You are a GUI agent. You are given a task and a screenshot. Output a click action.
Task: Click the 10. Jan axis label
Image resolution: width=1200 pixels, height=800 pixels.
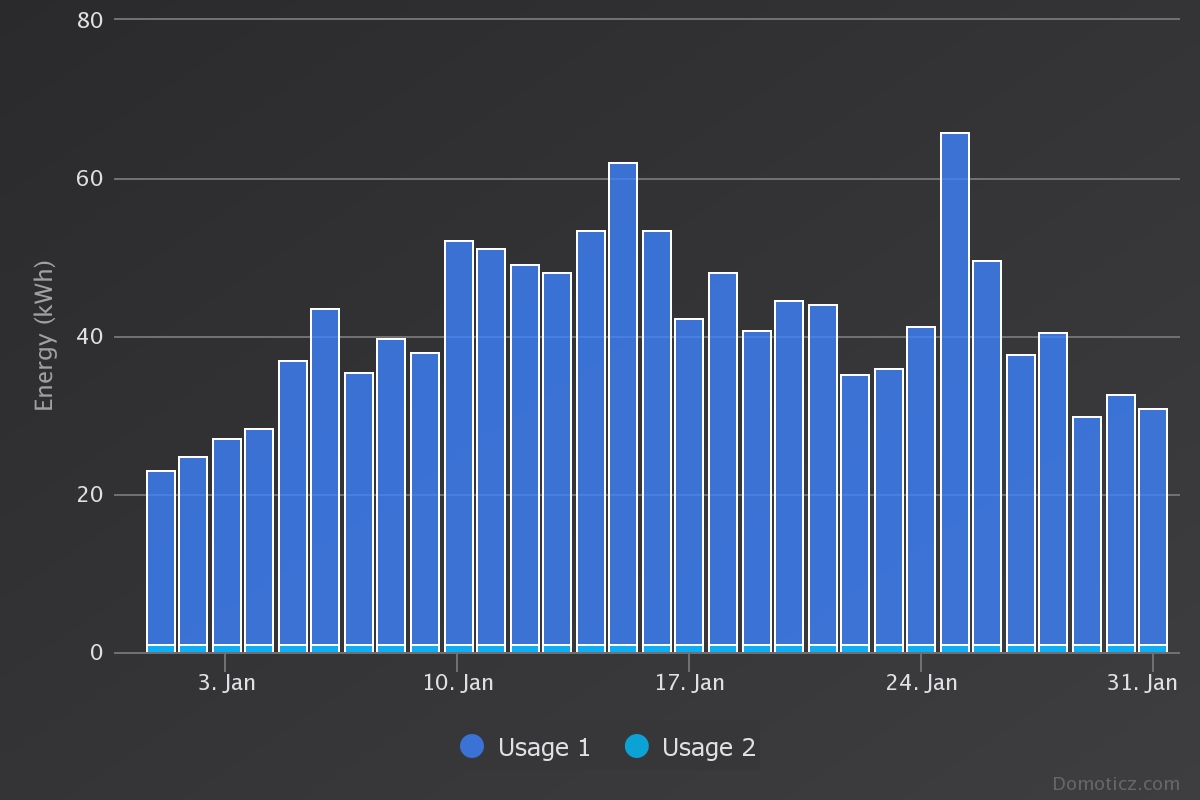458,683
